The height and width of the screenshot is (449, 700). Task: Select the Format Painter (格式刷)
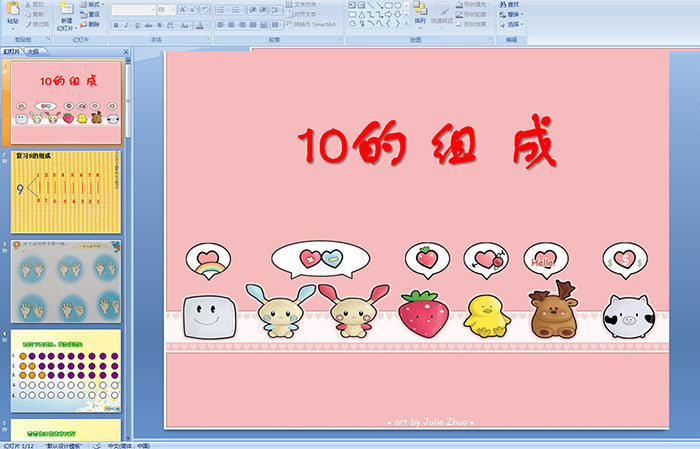(x=37, y=24)
